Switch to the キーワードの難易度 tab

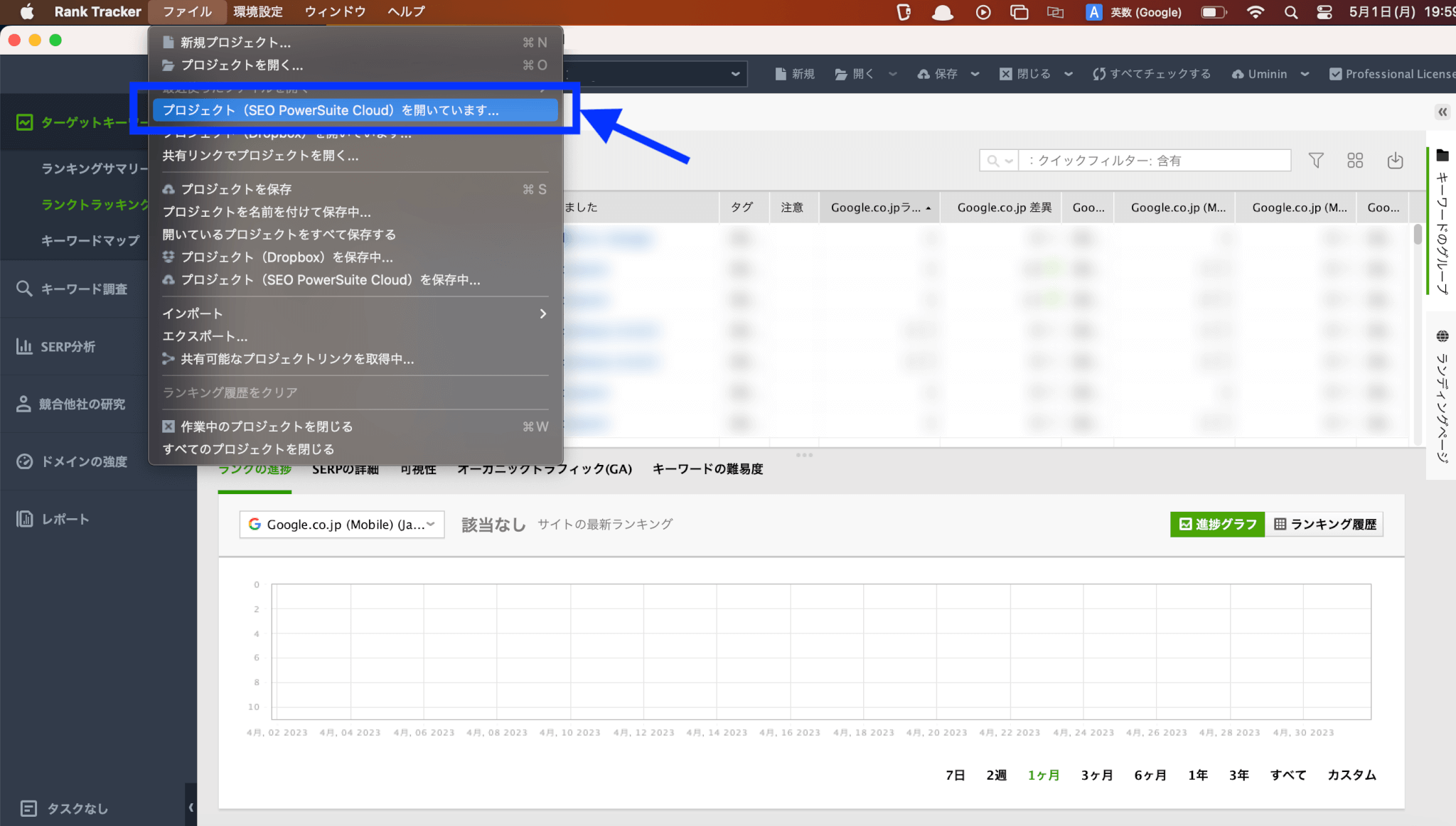click(x=707, y=469)
